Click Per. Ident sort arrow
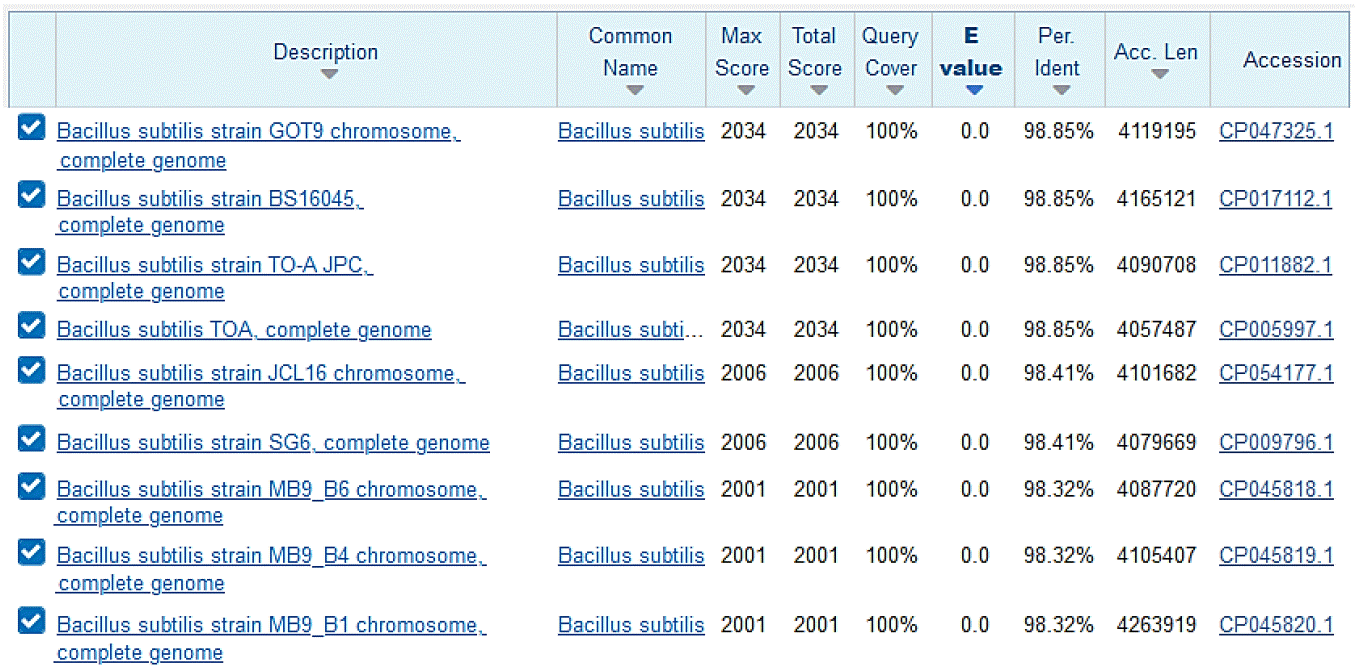The width and height of the screenshot is (1355, 671). click(x=1061, y=91)
